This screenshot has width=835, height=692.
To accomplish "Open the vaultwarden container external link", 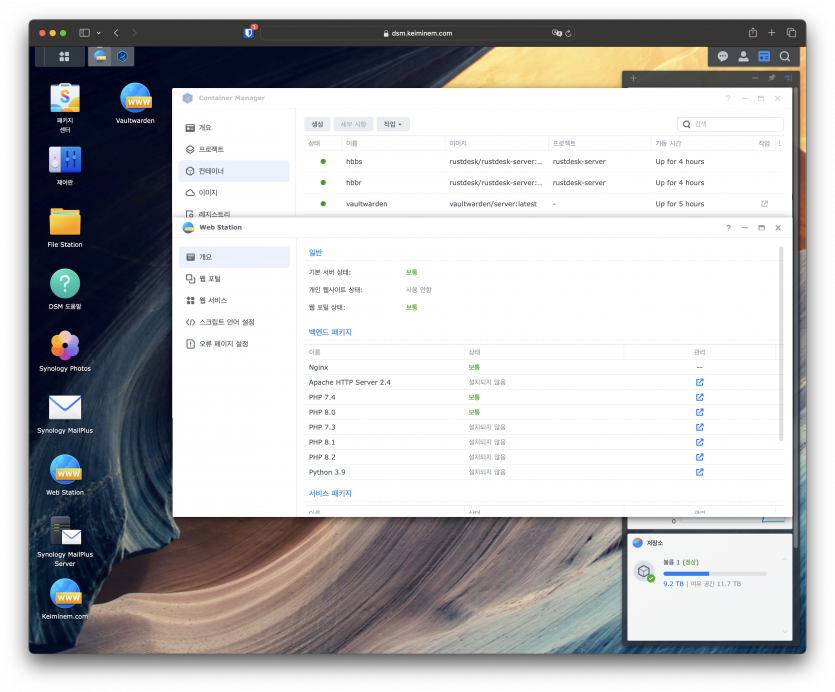I will (765, 204).
